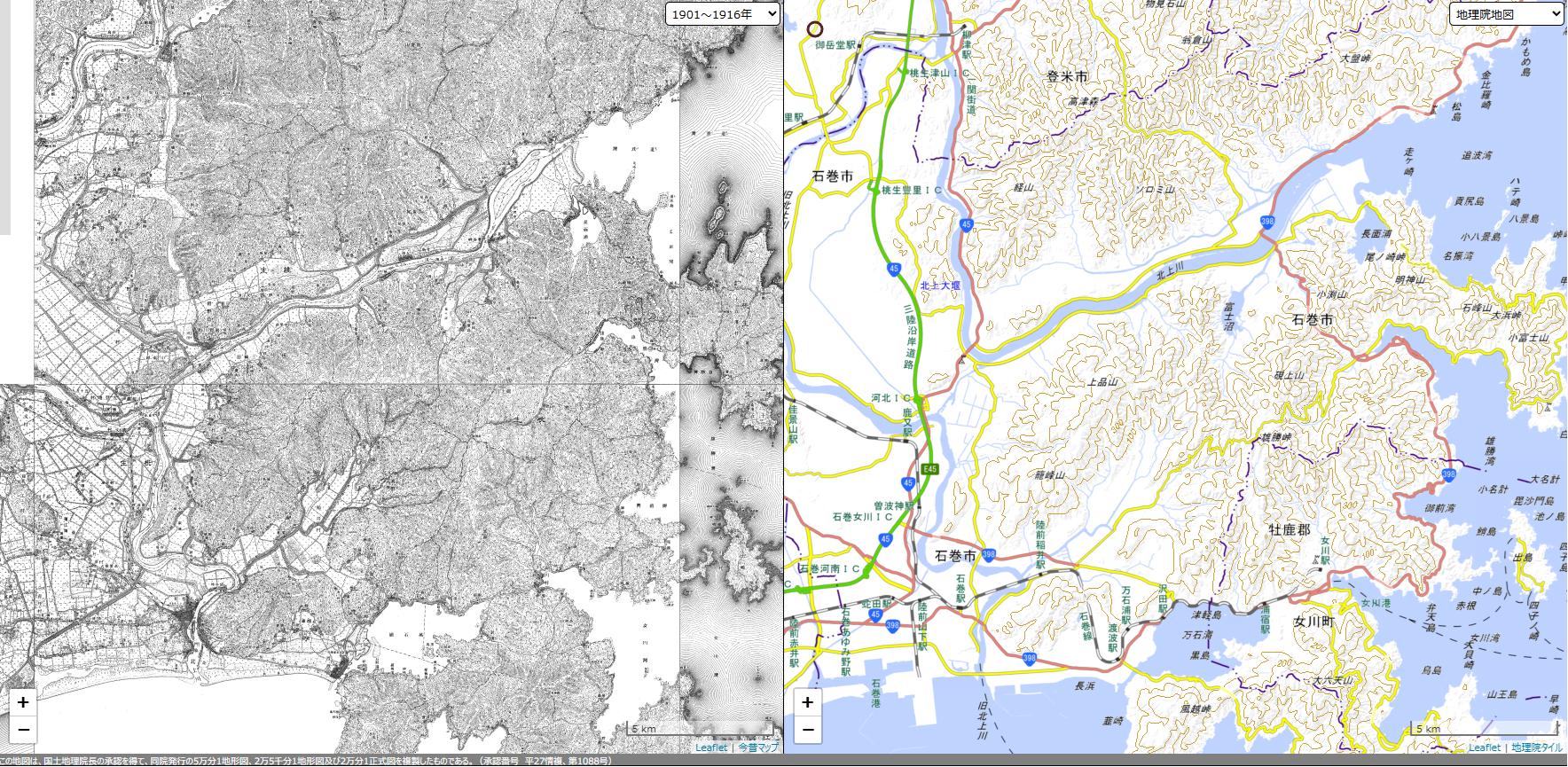Screen dimensions: 1568x767
Task: Click the 籠峰山 mountain label
Action: (1049, 475)
